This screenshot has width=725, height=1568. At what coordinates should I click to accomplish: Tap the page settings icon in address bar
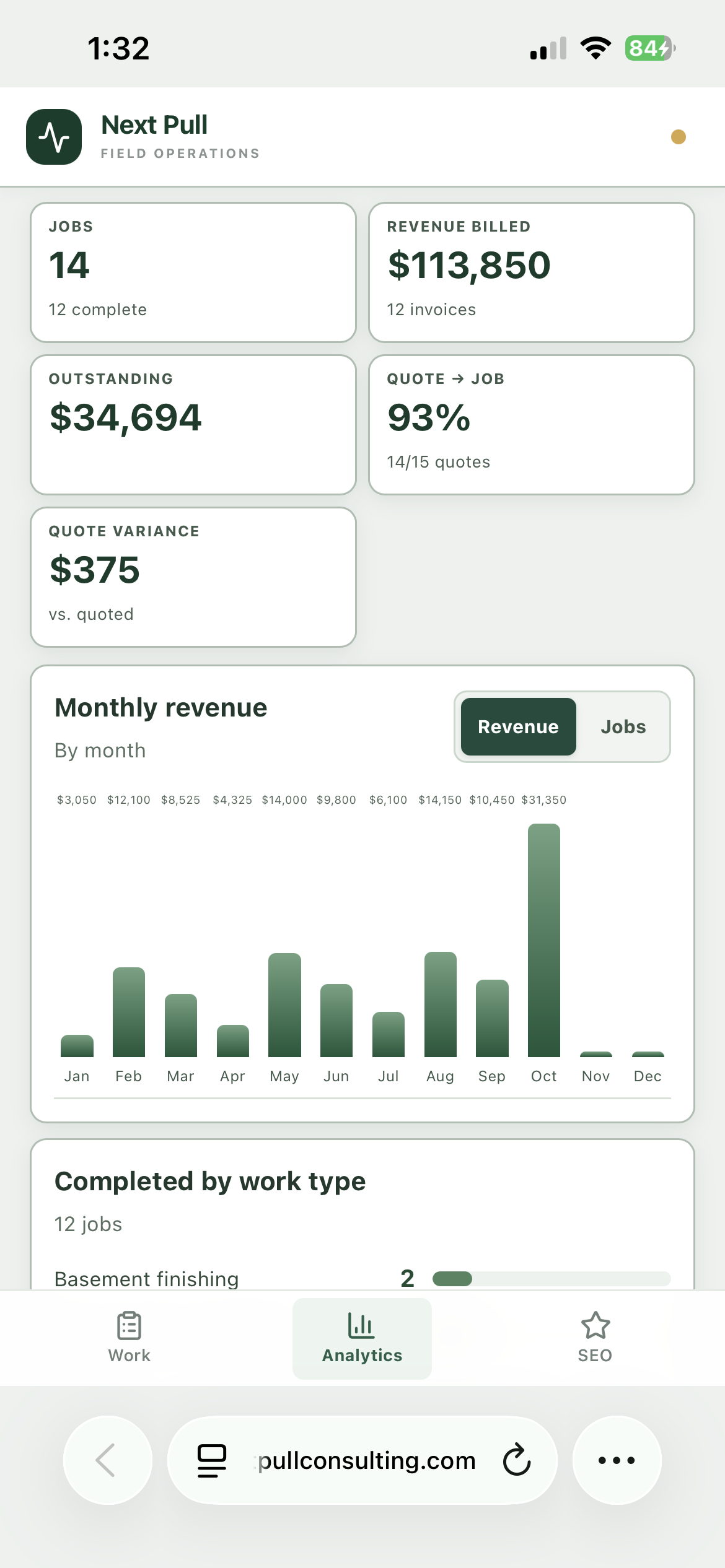(x=211, y=1460)
